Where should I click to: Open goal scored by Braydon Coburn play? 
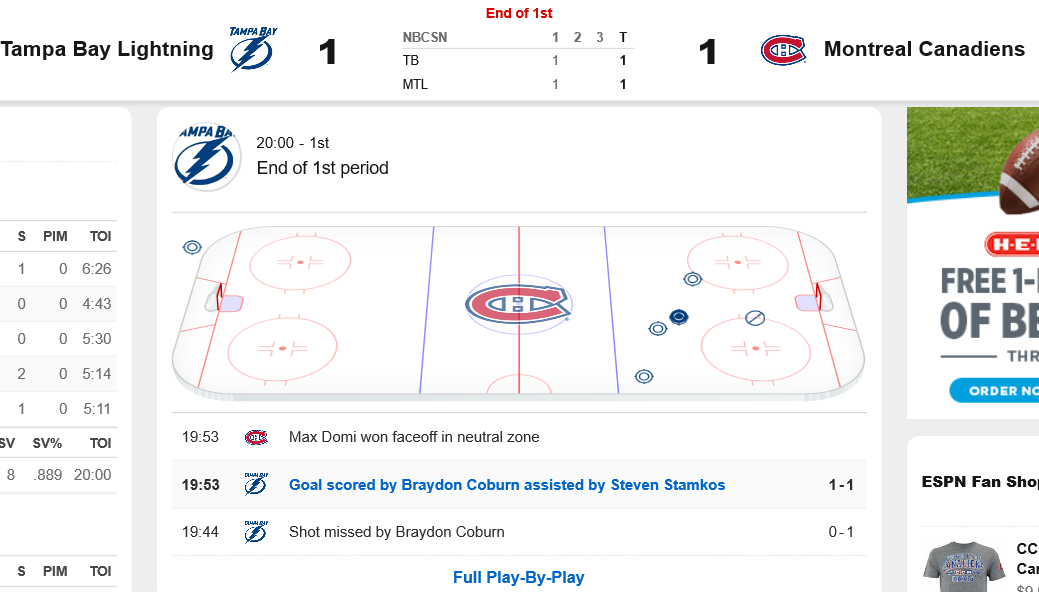click(507, 485)
